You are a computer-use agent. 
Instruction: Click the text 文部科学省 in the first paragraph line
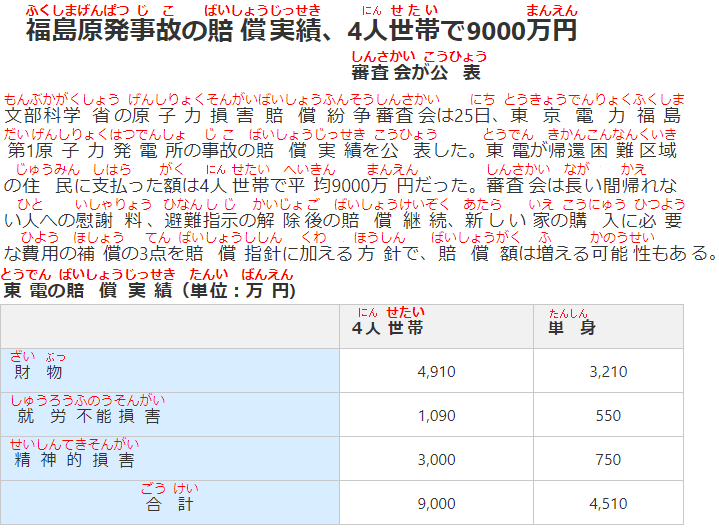tap(57, 115)
